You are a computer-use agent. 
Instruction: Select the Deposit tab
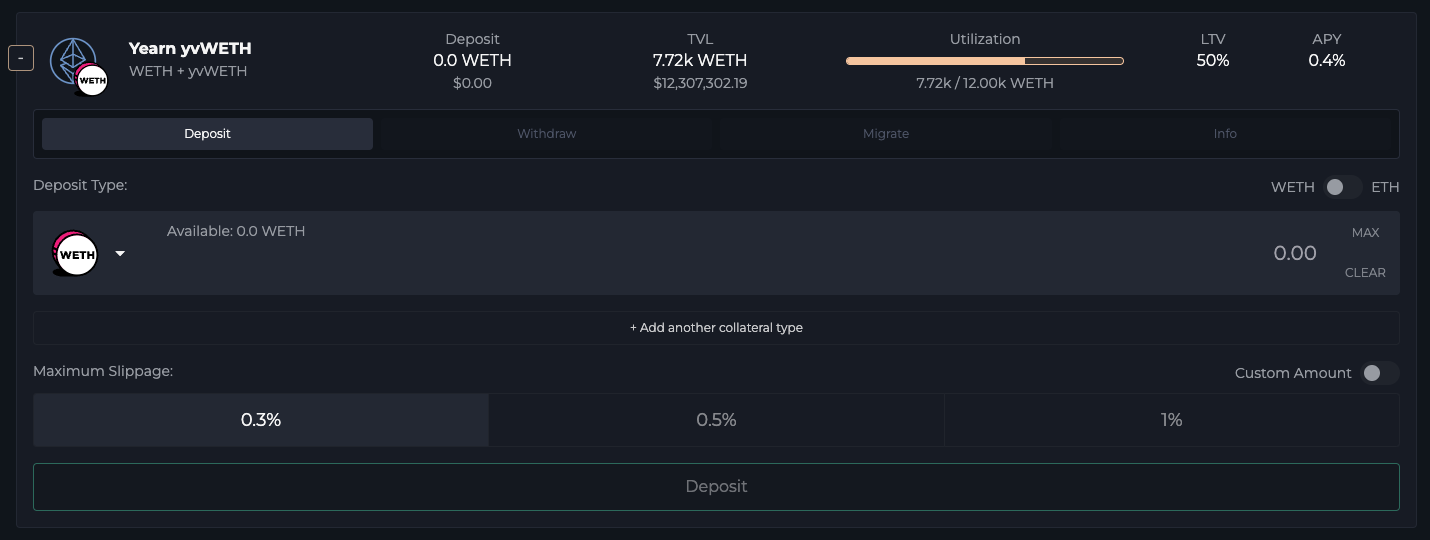pyautogui.click(x=207, y=134)
